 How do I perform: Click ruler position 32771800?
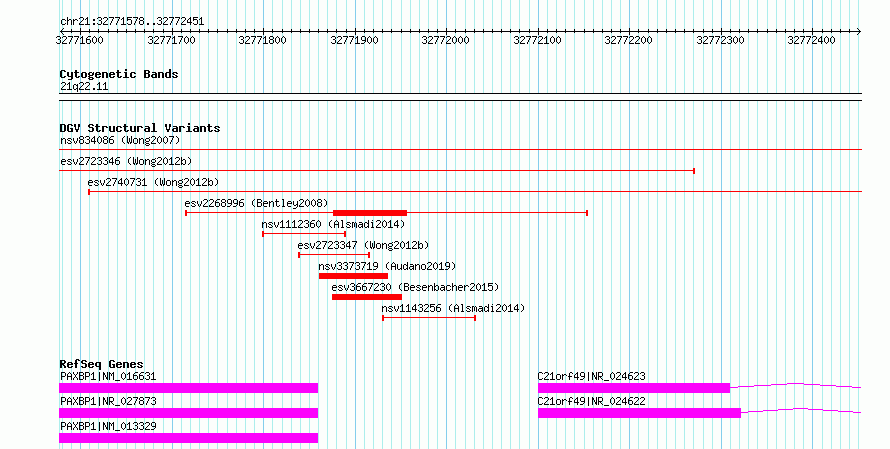tap(263, 40)
